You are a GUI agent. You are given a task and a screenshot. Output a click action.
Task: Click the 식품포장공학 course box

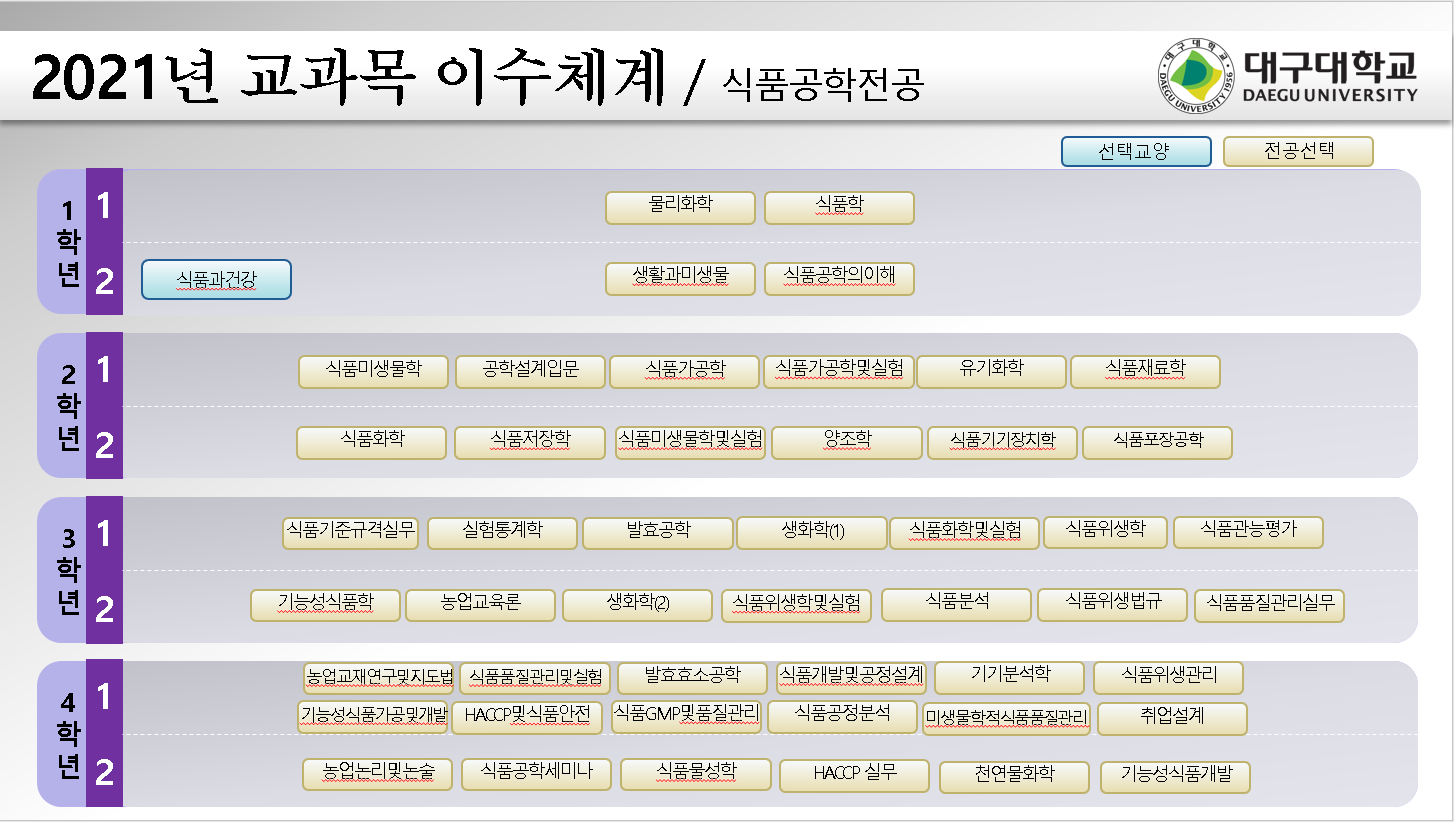tap(1157, 442)
